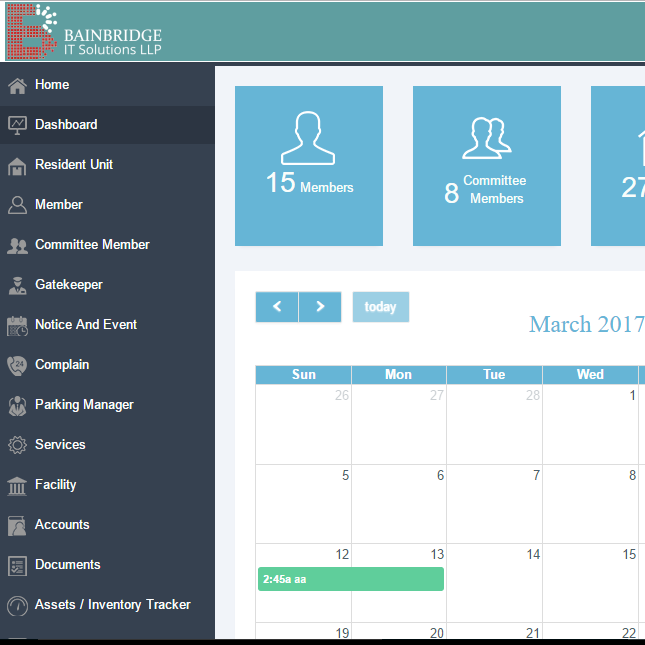The height and width of the screenshot is (645, 645).
Task: Select March 14 calendar cell
Action: (x=494, y=583)
